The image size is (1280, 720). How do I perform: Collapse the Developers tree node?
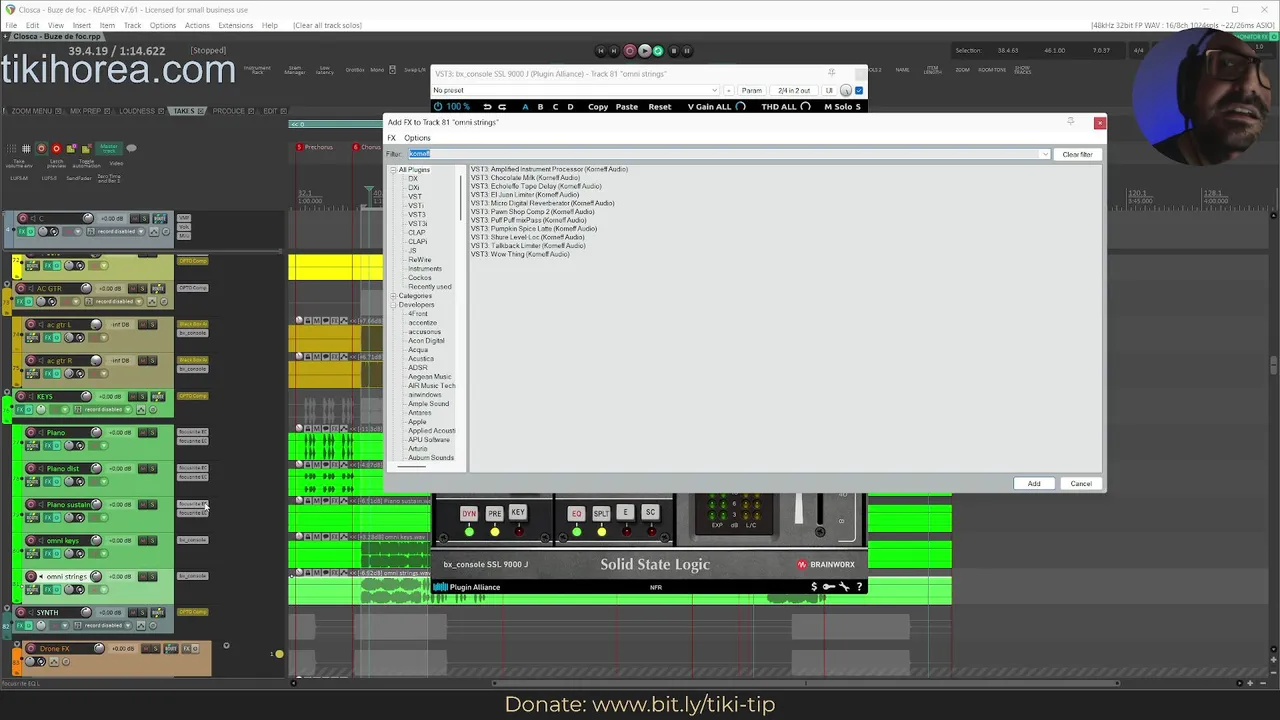tap(393, 305)
